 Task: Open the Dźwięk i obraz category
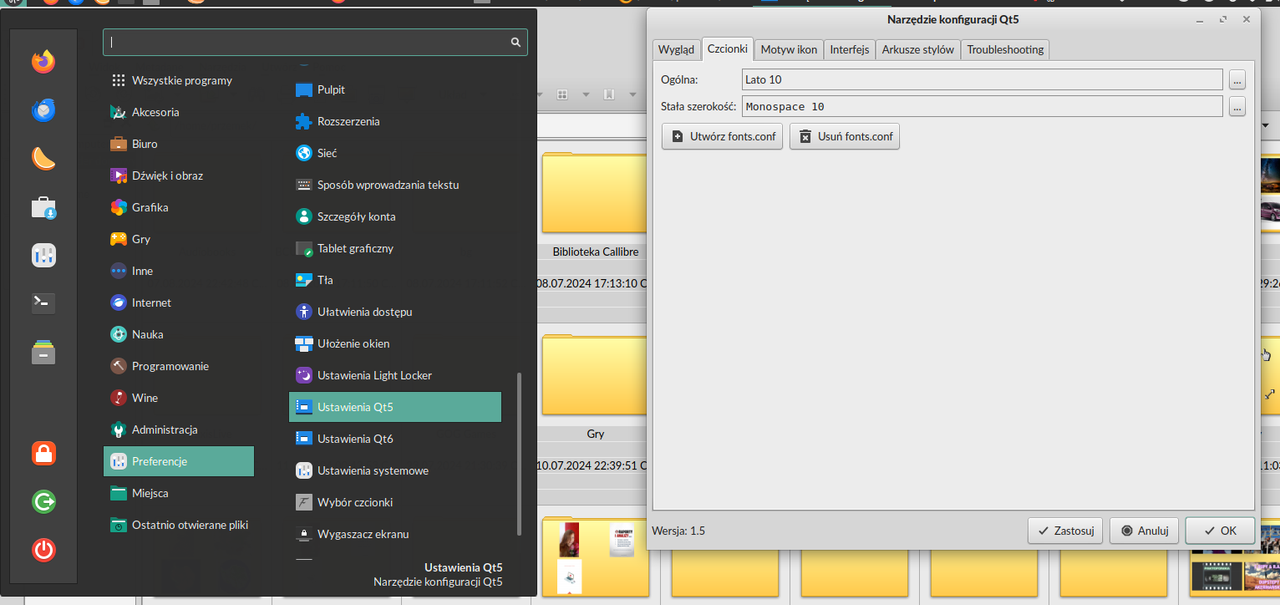179,175
